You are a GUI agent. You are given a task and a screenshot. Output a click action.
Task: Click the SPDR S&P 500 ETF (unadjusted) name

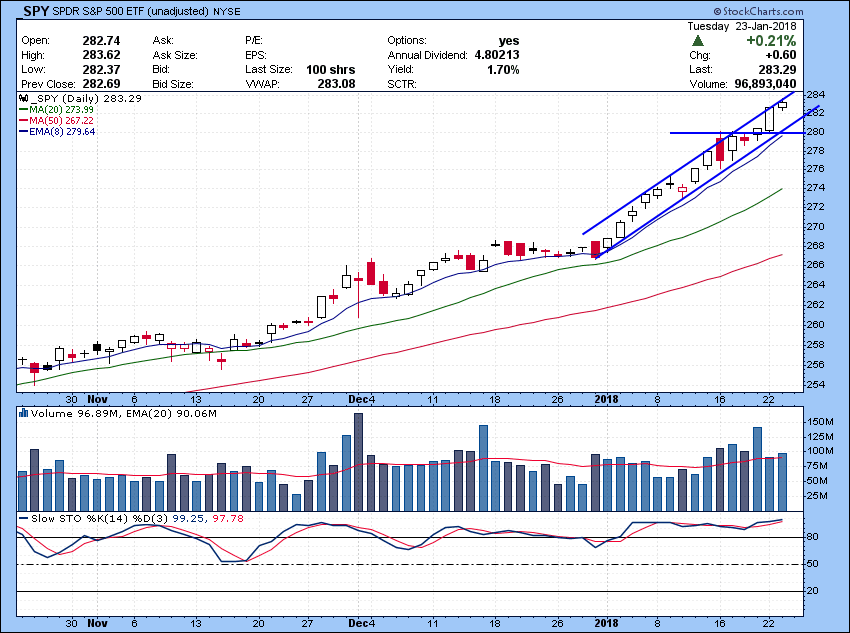point(131,11)
